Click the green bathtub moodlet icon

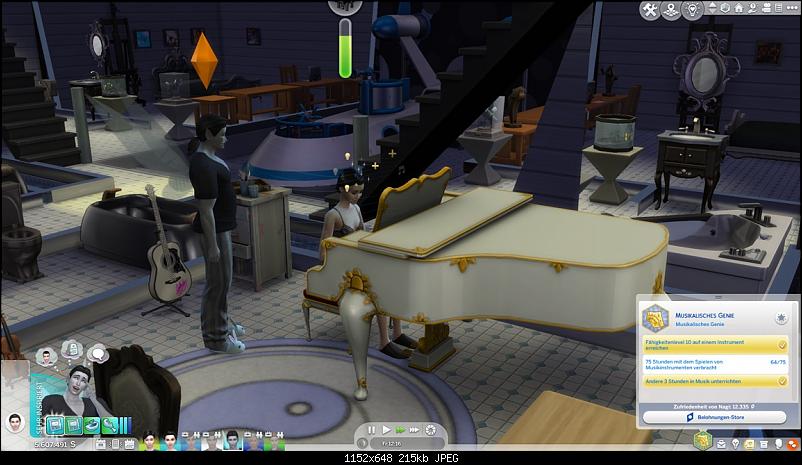pos(92,425)
